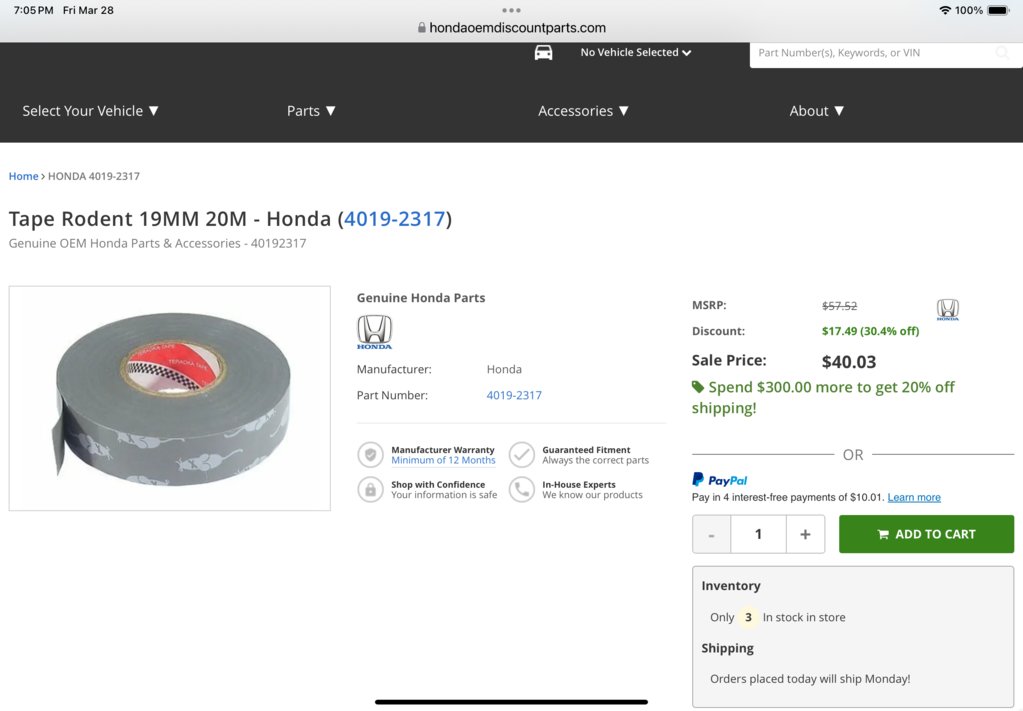Viewport: 1023px width, 711px height.
Task: Click the Shop with Confidence lock icon
Action: [x=370, y=489]
